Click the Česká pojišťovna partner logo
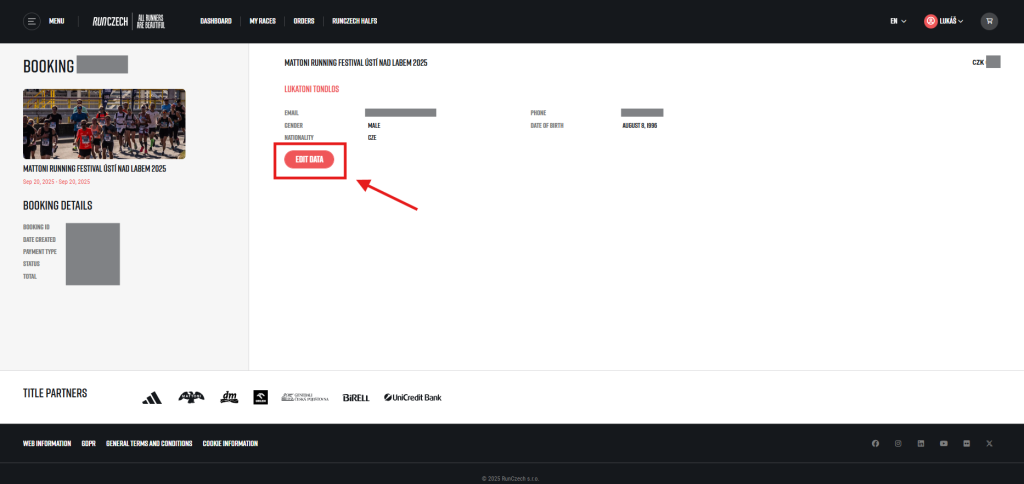 tap(305, 397)
